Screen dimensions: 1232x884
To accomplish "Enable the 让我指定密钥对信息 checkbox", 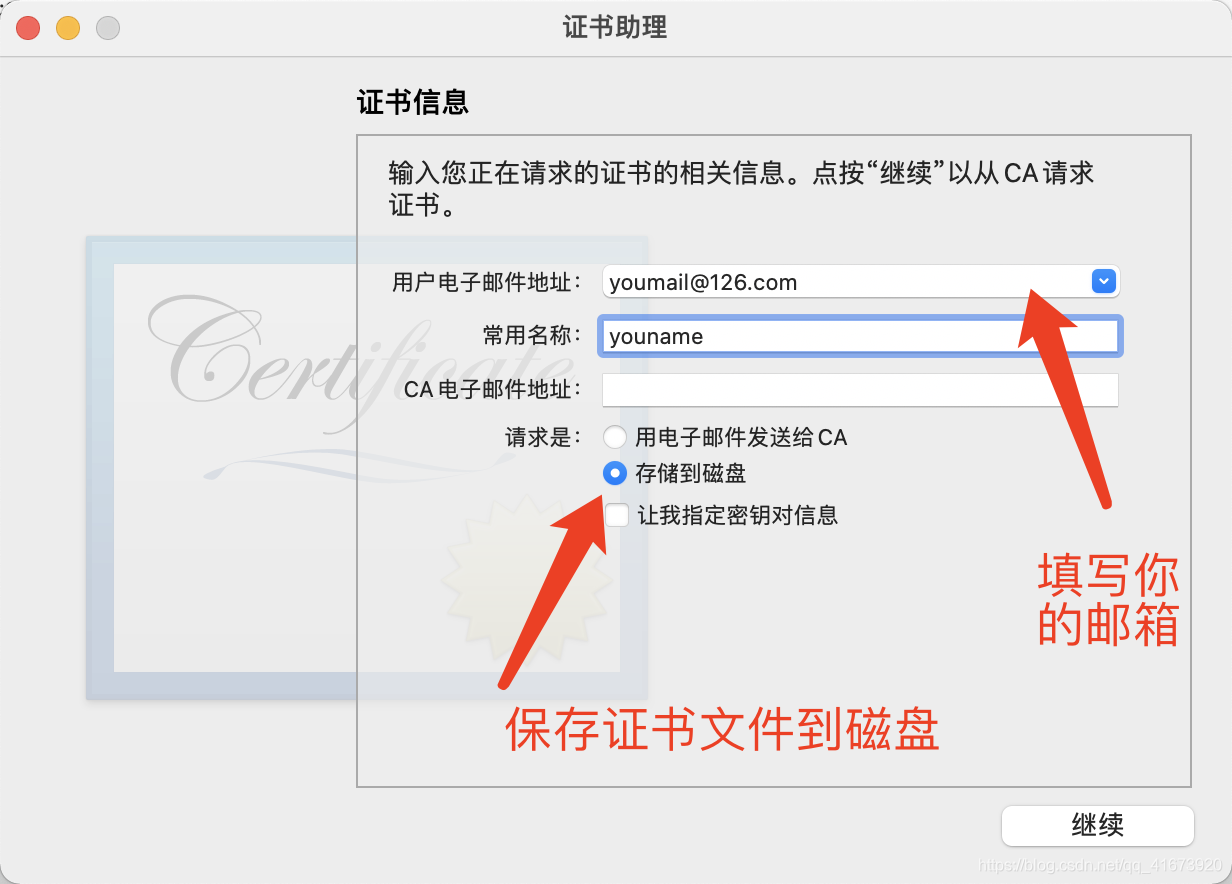I will (x=617, y=515).
